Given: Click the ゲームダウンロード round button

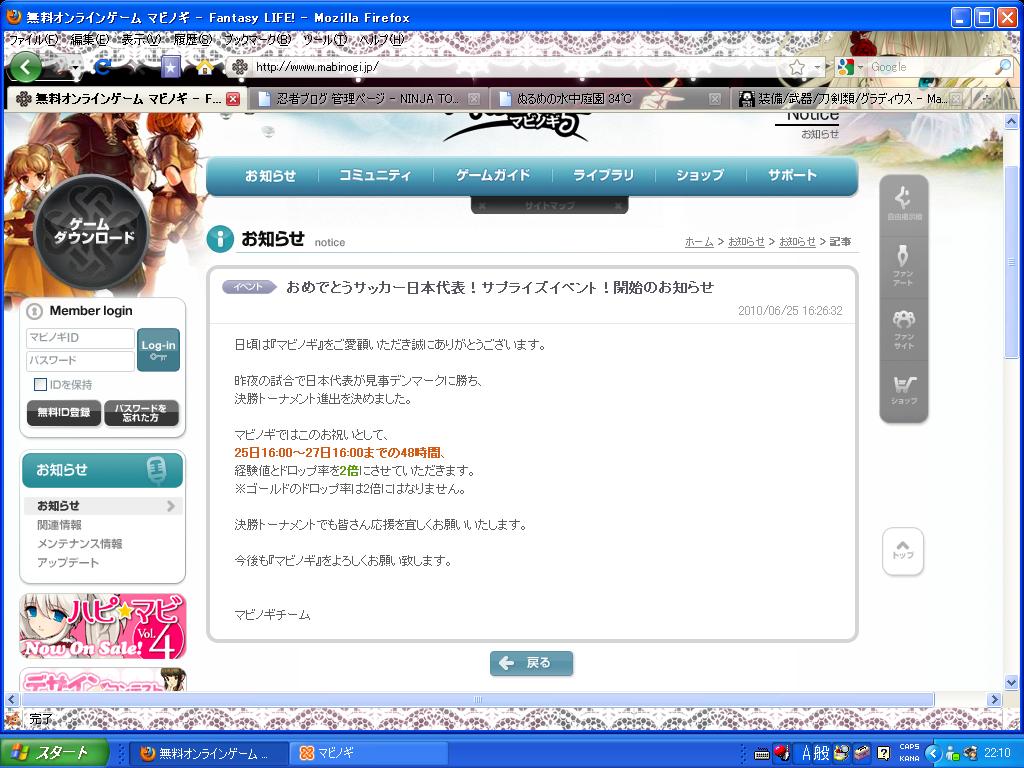Looking at the screenshot, I should tap(92, 232).
